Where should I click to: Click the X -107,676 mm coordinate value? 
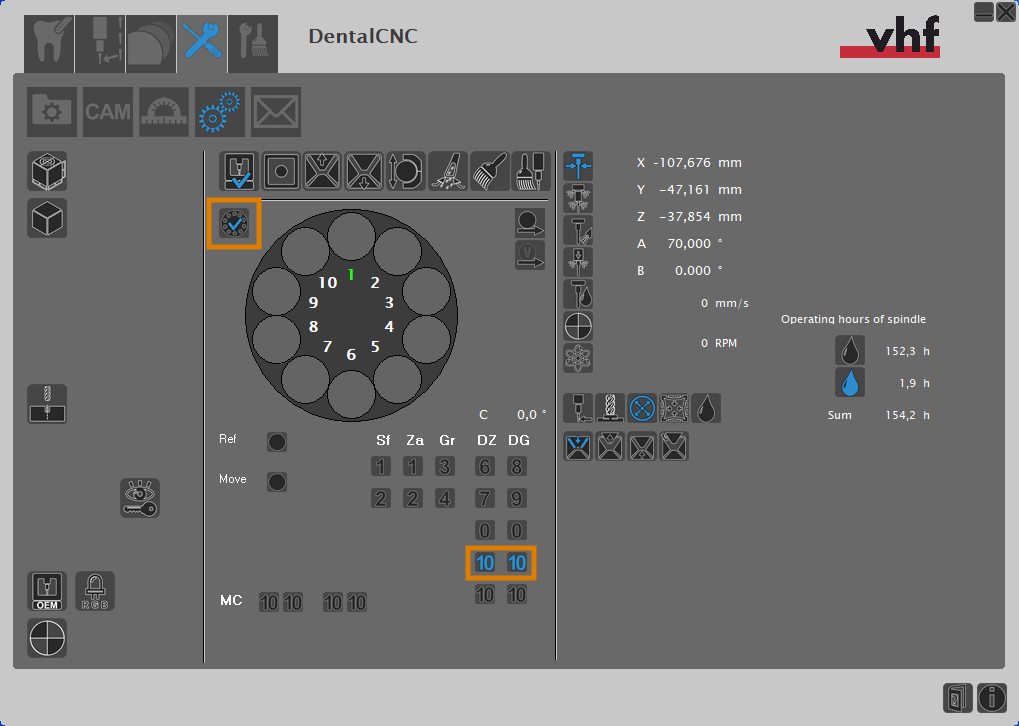pyautogui.click(x=689, y=162)
